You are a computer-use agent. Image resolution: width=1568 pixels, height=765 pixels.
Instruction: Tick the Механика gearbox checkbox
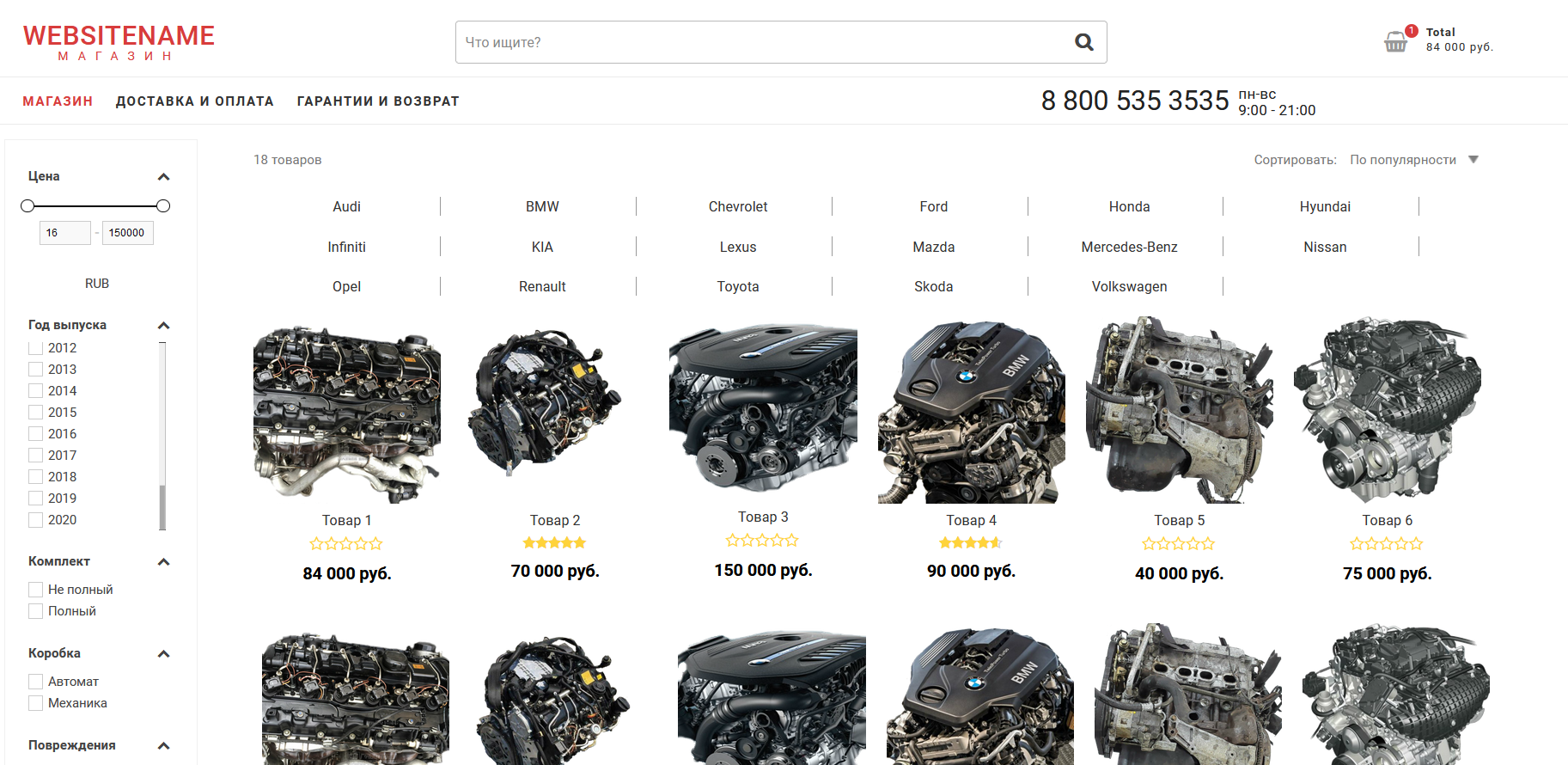[x=35, y=703]
